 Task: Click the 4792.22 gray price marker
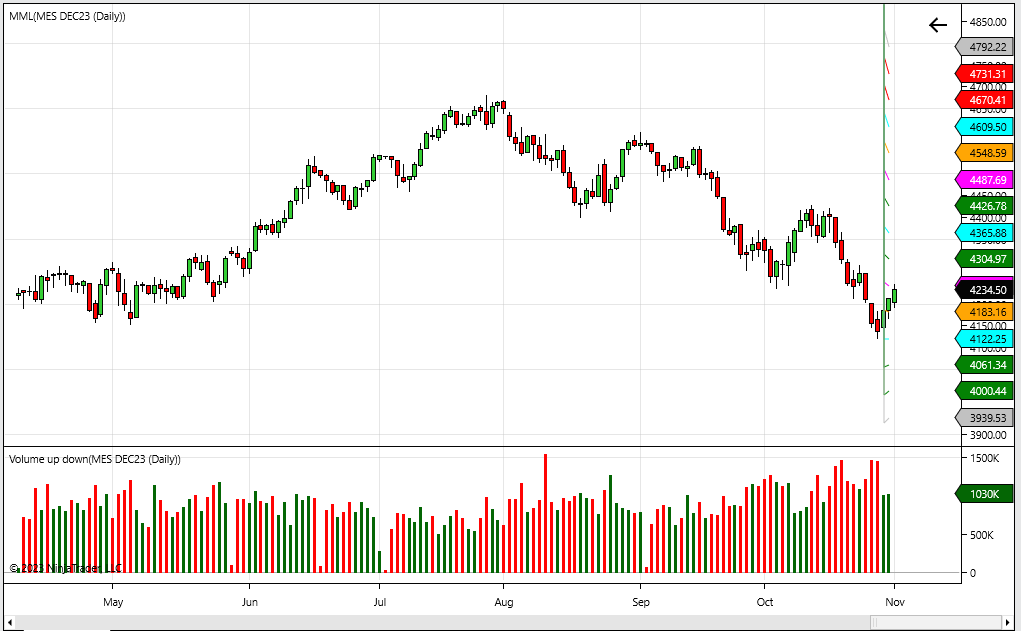985,47
